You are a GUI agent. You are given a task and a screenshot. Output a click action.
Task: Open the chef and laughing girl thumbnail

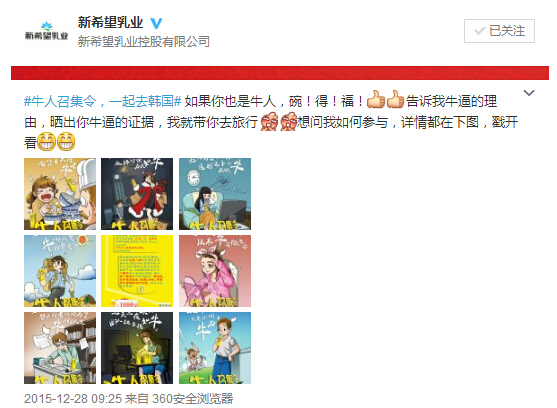point(60,194)
